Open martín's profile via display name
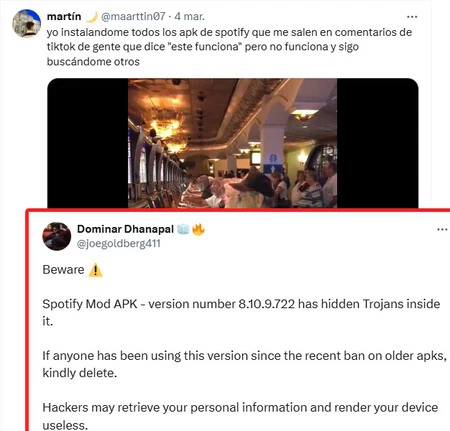The image size is (450, 431). pos(64,16)
